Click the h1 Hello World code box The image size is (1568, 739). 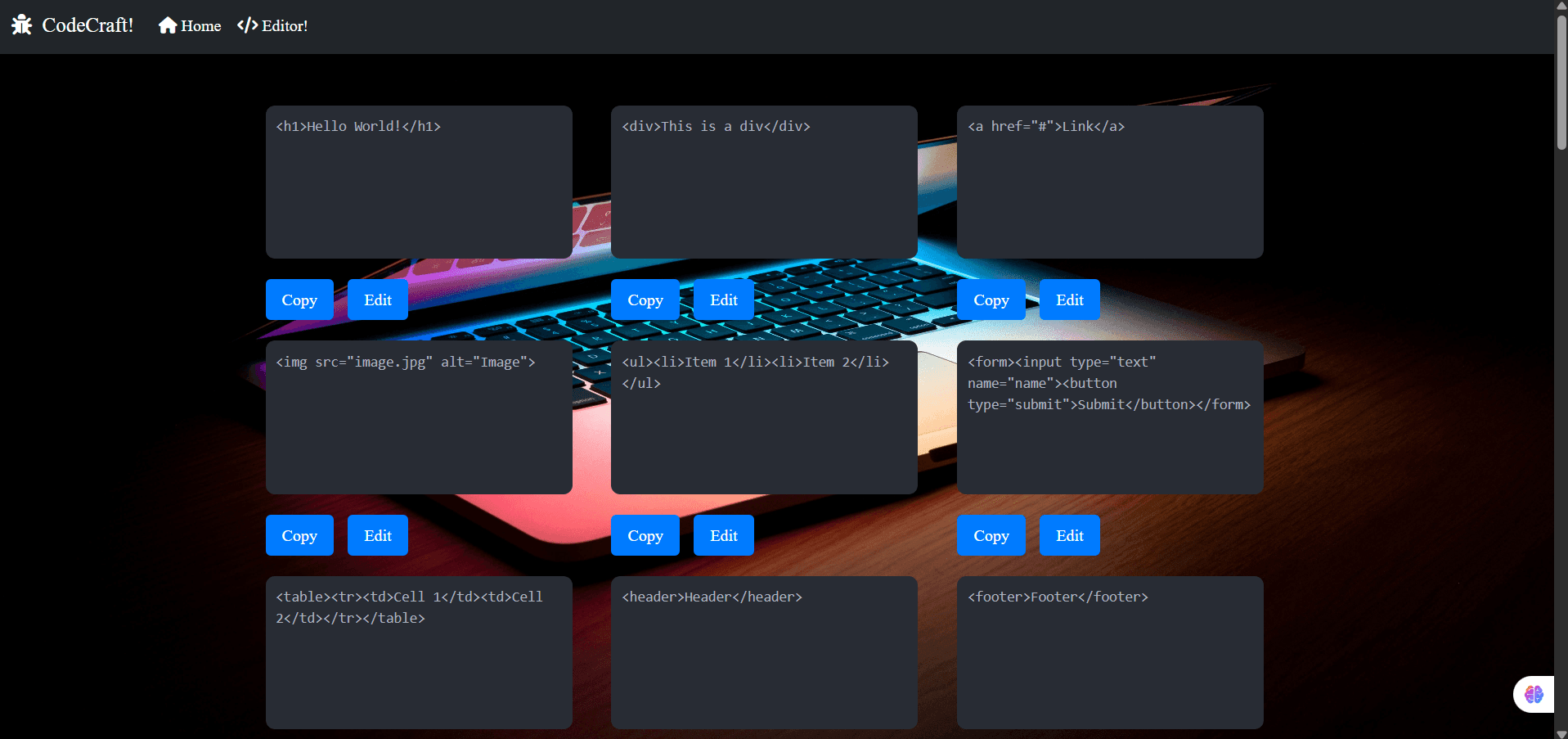coord(419,182)
